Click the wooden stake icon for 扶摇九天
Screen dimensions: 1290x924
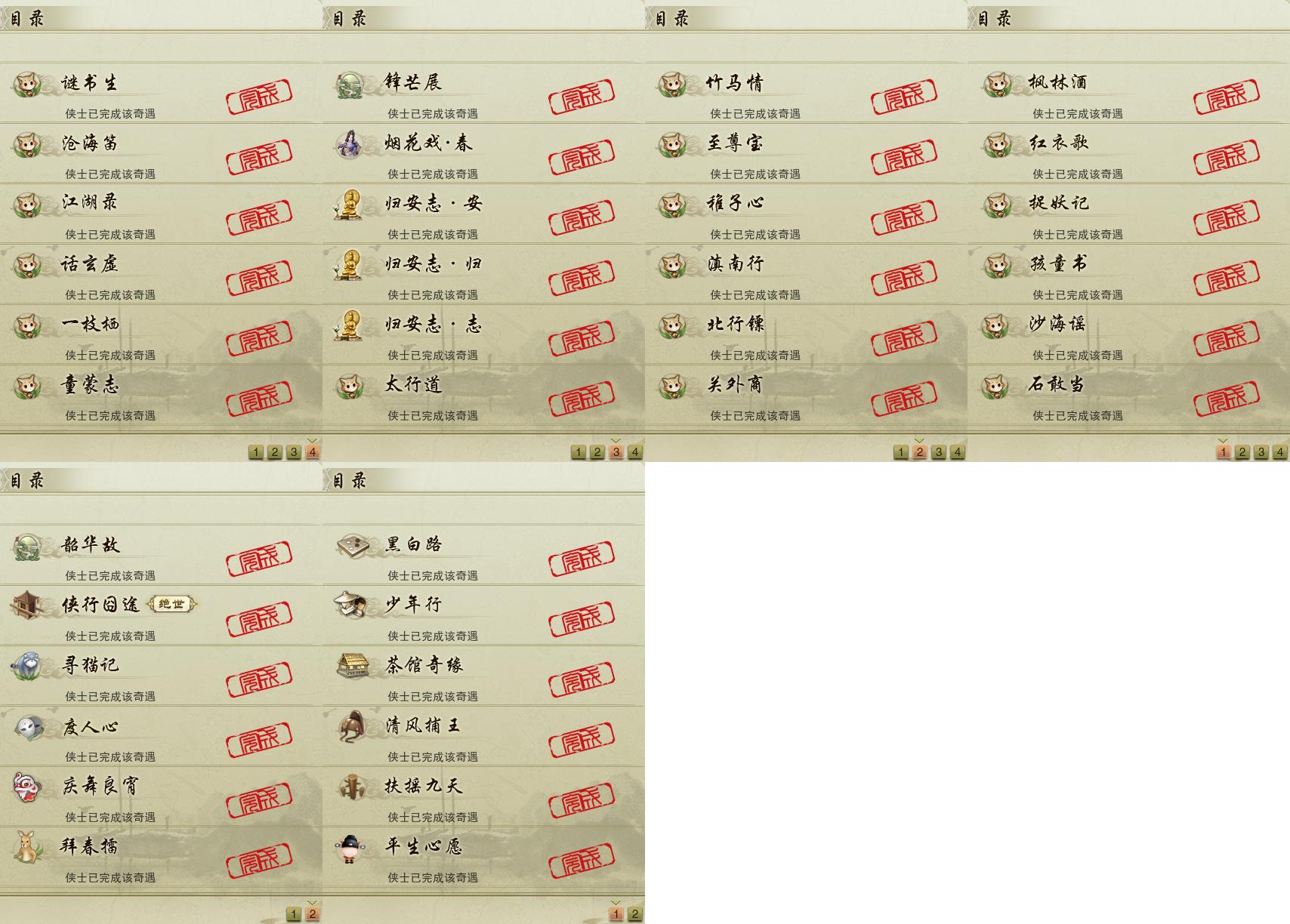tap(350, 787)
